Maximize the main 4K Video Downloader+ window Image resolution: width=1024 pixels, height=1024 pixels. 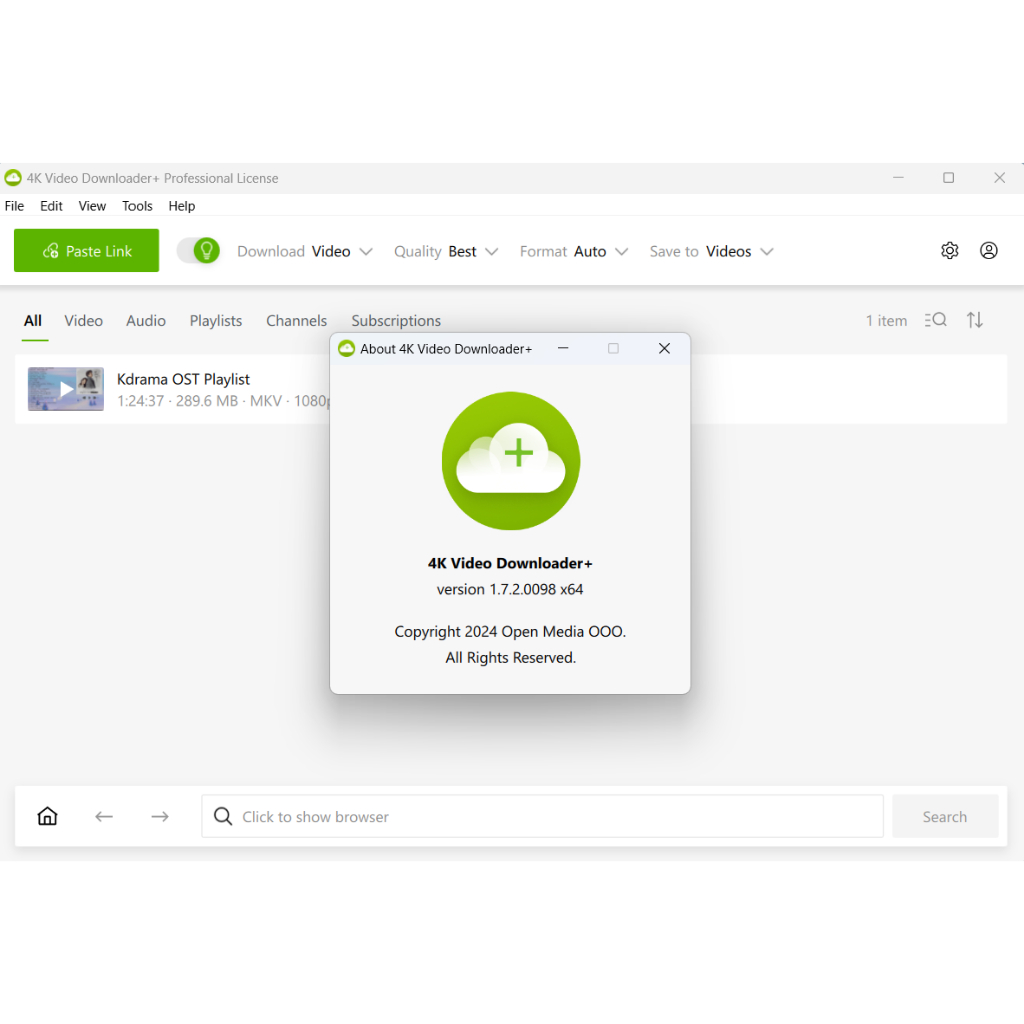(x=948, y=178)
